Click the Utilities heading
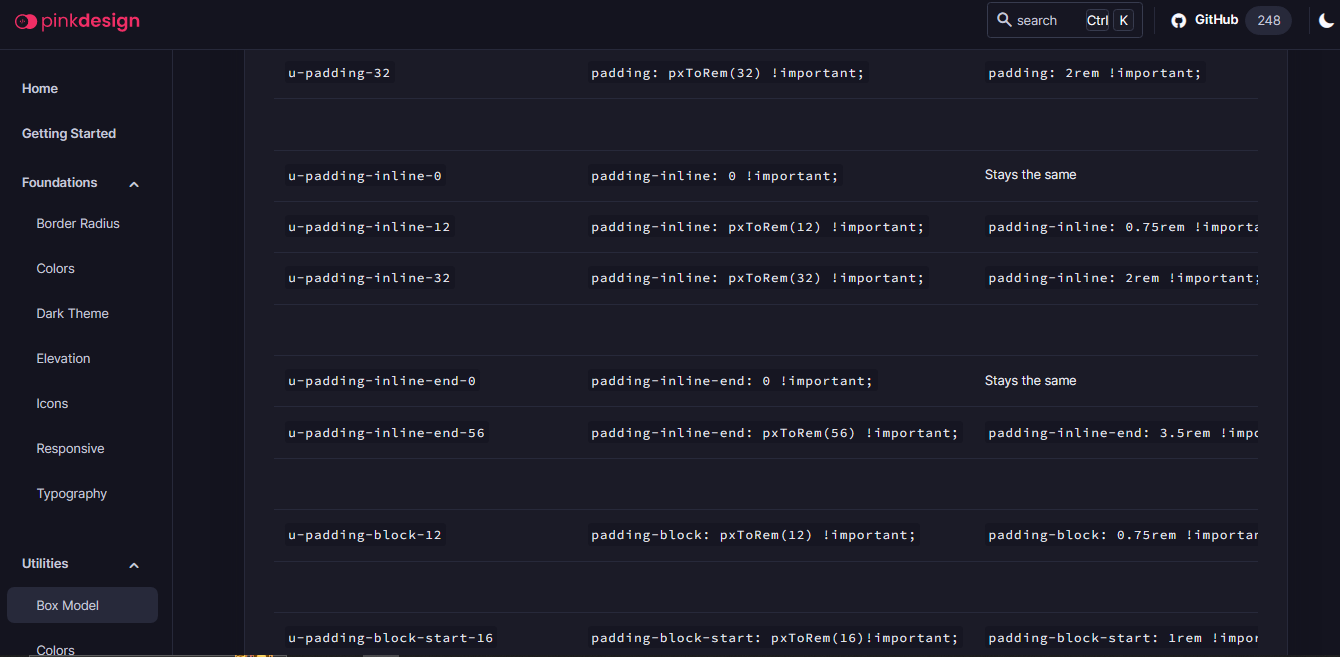Viewport: 1340px width, 657px height. pyautogui.click(x=45, y=564)
